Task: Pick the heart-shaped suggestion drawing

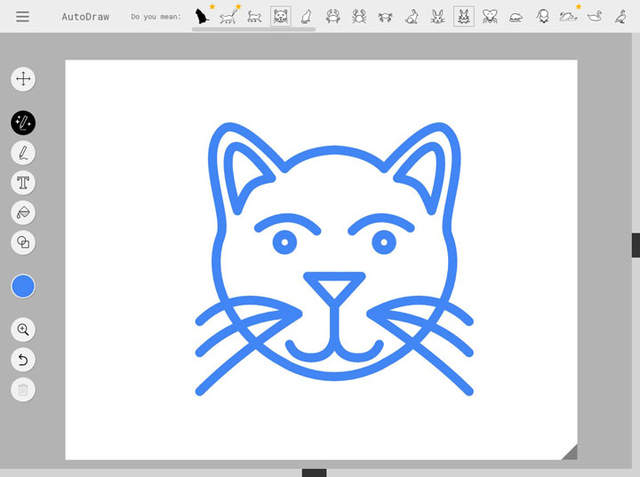Action: (x=490, y=16)
